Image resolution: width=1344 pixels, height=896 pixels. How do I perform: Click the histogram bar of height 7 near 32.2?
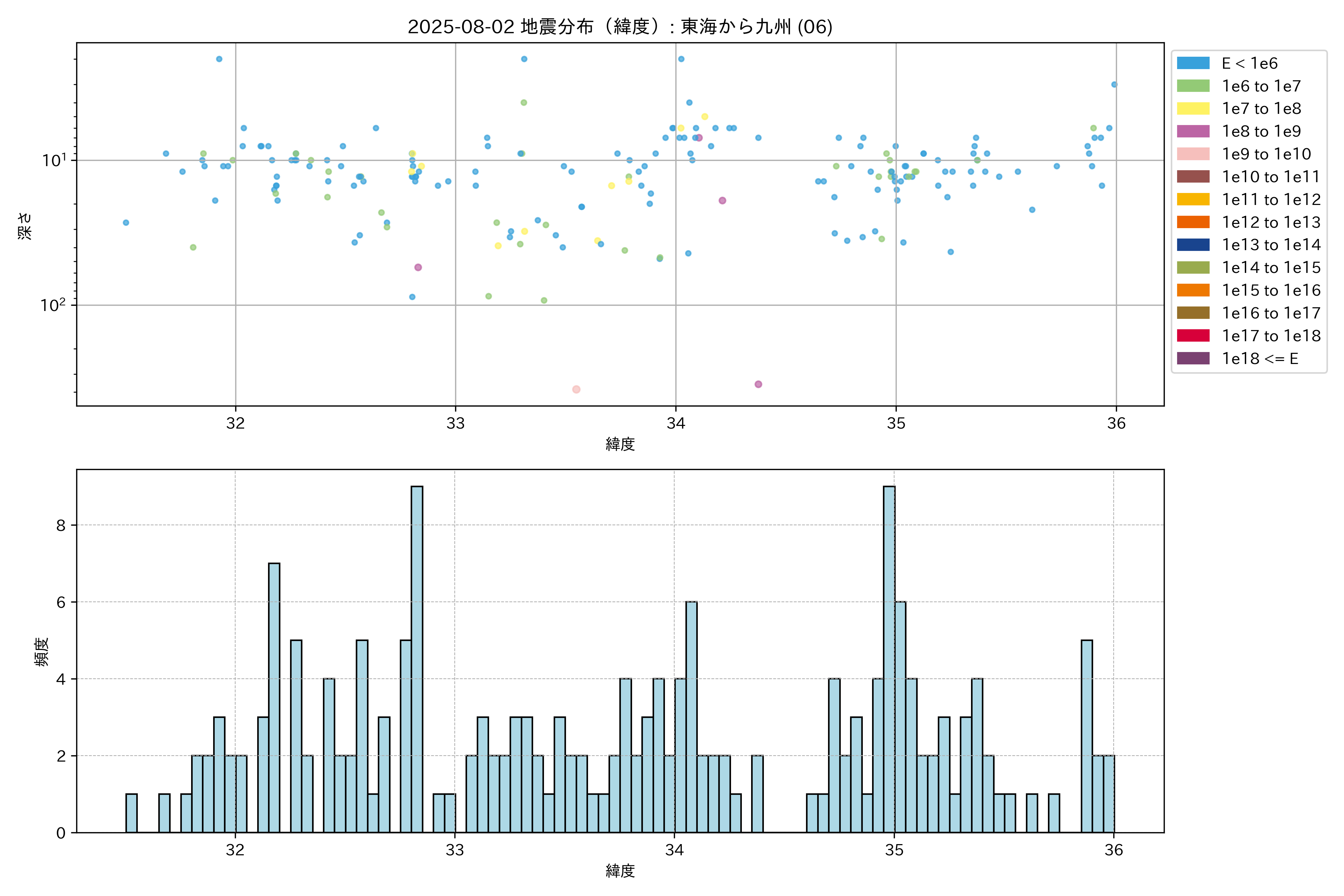click(274, 697)
